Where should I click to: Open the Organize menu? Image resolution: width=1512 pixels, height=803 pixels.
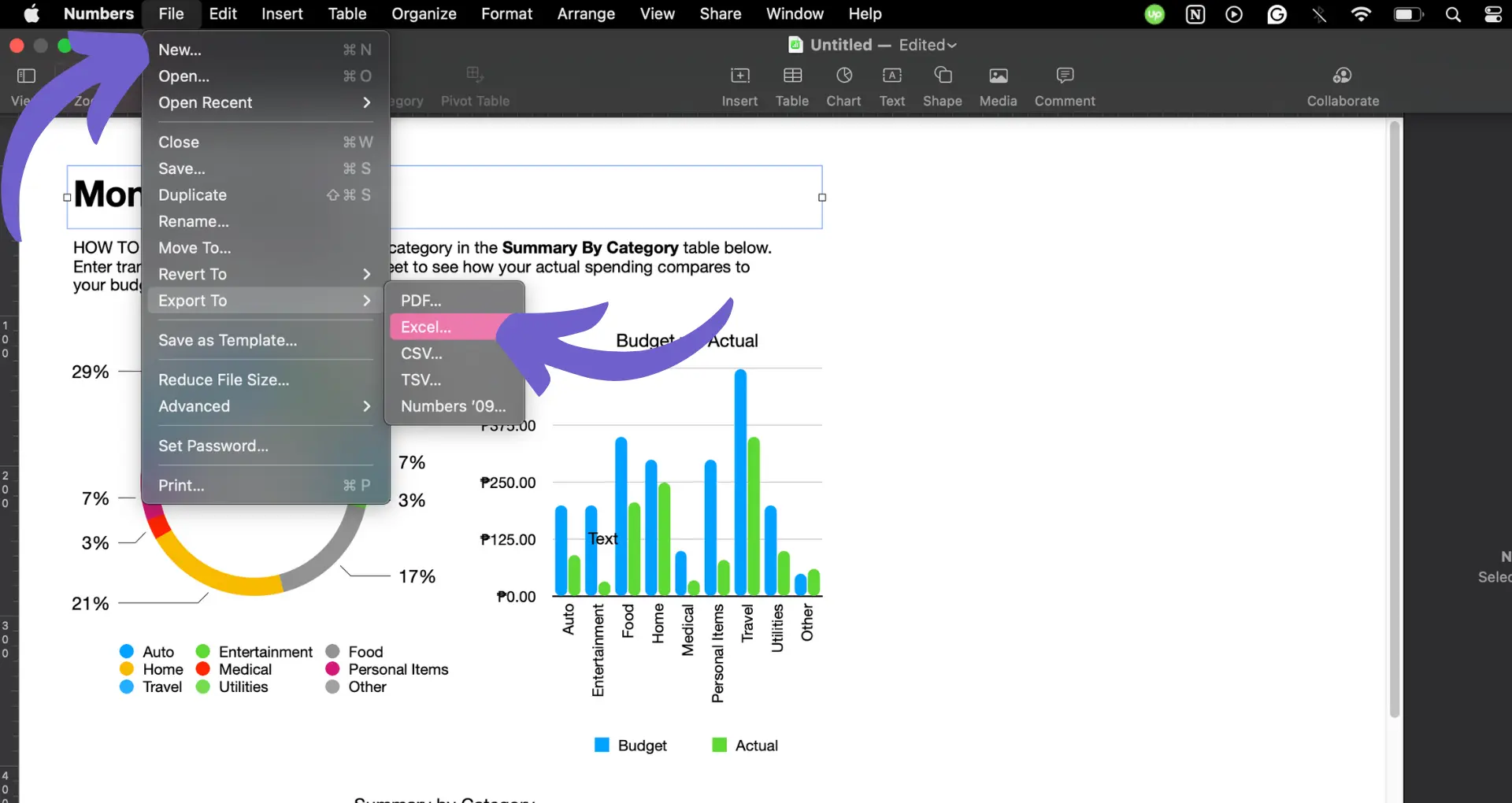pos(424,13)
